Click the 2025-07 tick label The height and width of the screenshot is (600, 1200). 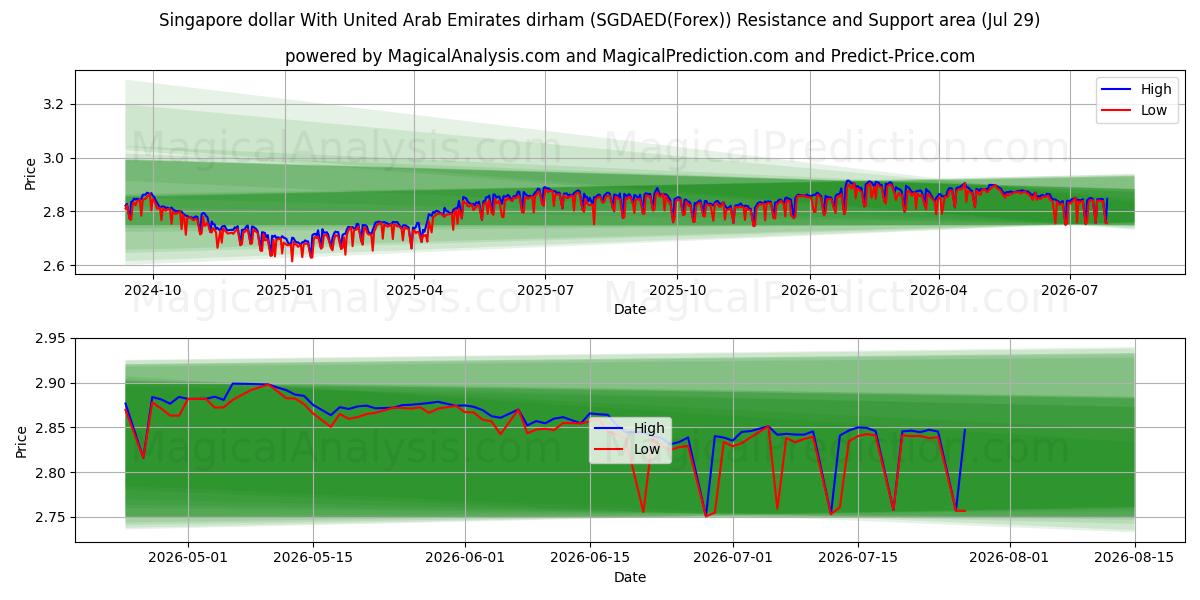(545, 289)
